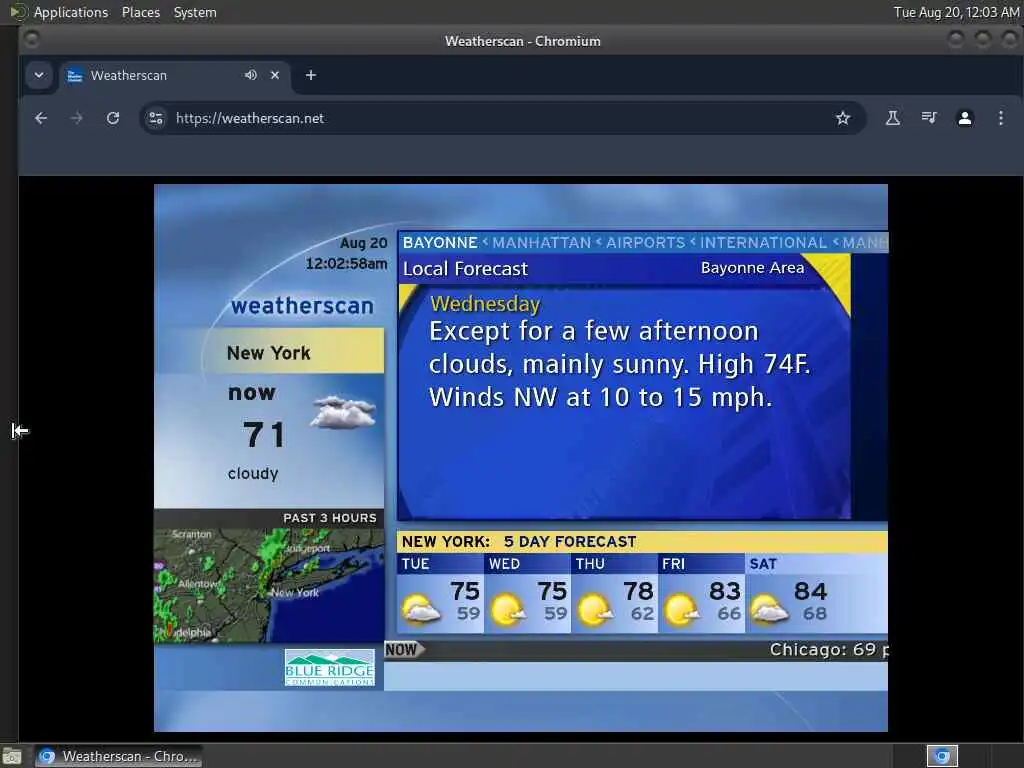Viewport: 1024px width, 768px height.
Task: Click the 'PAST 3 HOURS' radar label
Action: click(330, 518)
